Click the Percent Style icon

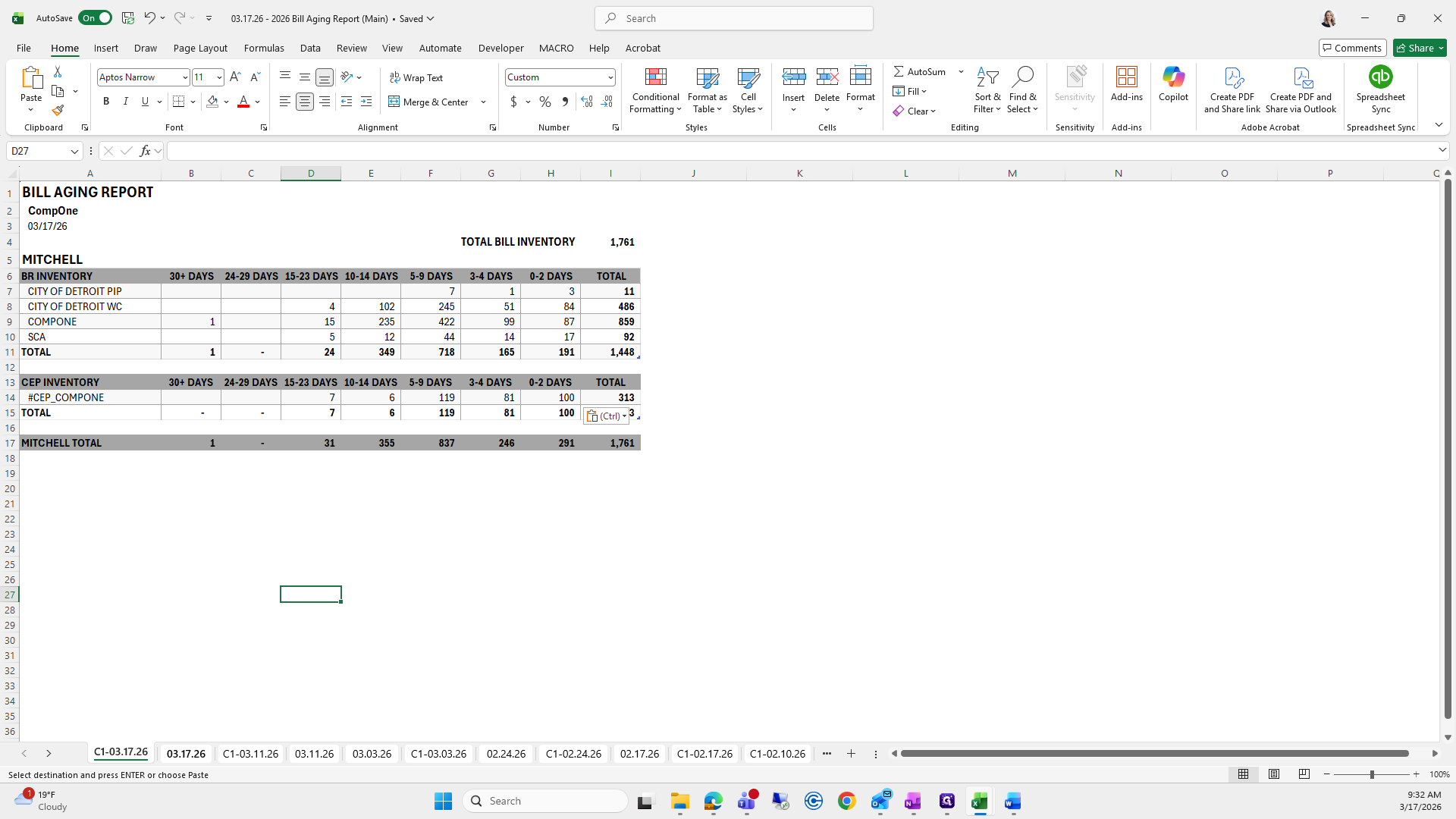point(545,102)
